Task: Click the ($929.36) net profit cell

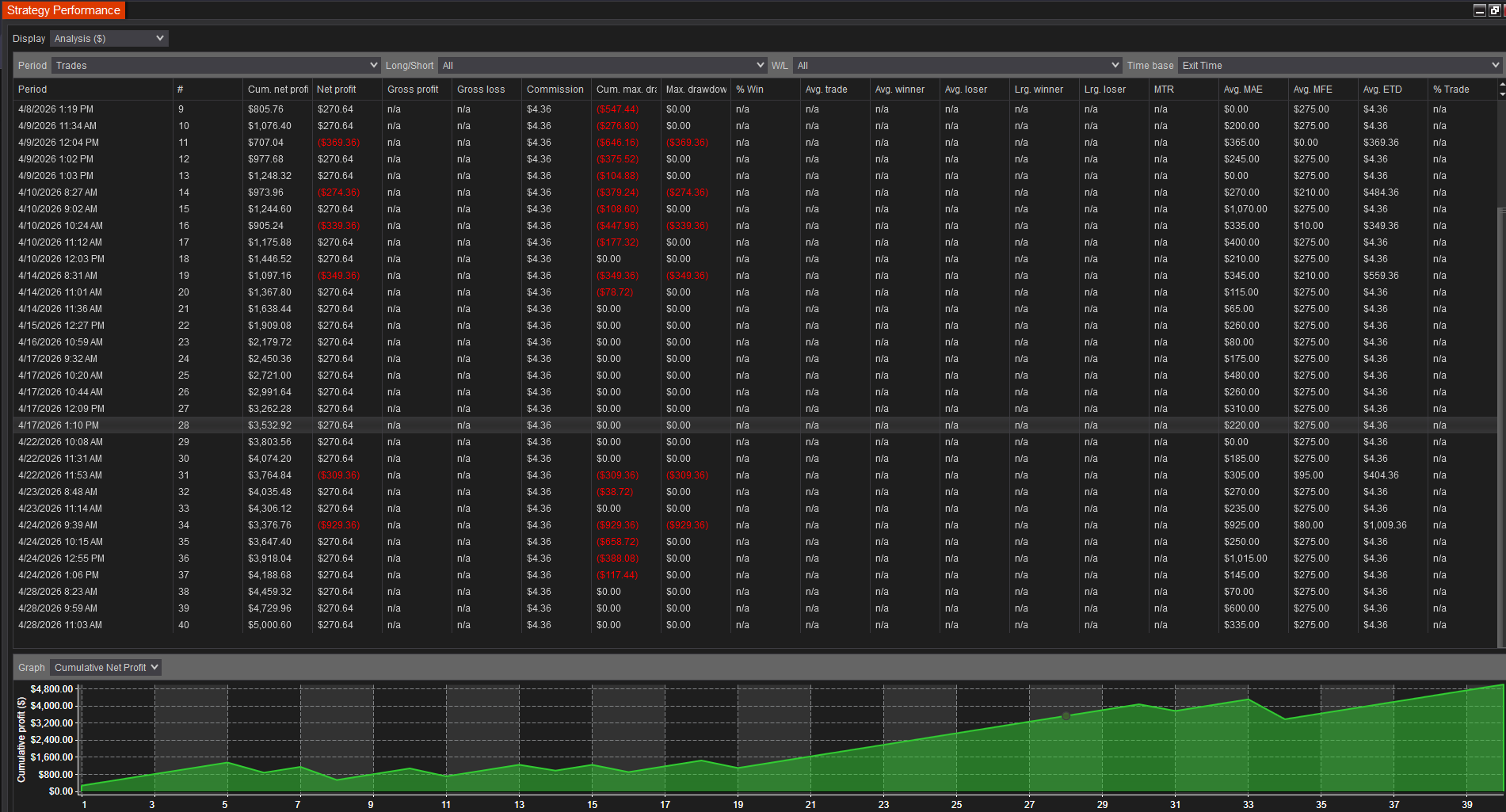Action: 347,525
